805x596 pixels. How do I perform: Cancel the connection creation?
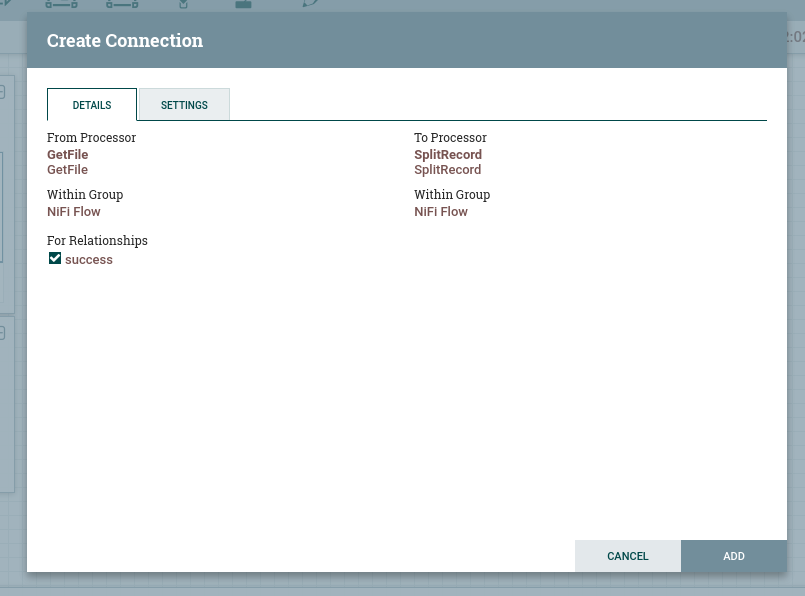coord(627,556)
